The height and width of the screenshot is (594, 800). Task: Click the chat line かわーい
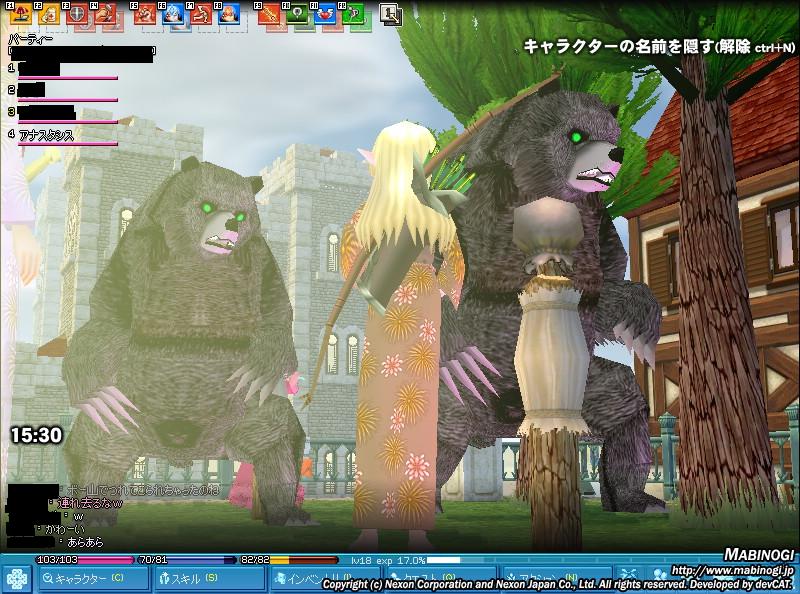tap(65, 529)
